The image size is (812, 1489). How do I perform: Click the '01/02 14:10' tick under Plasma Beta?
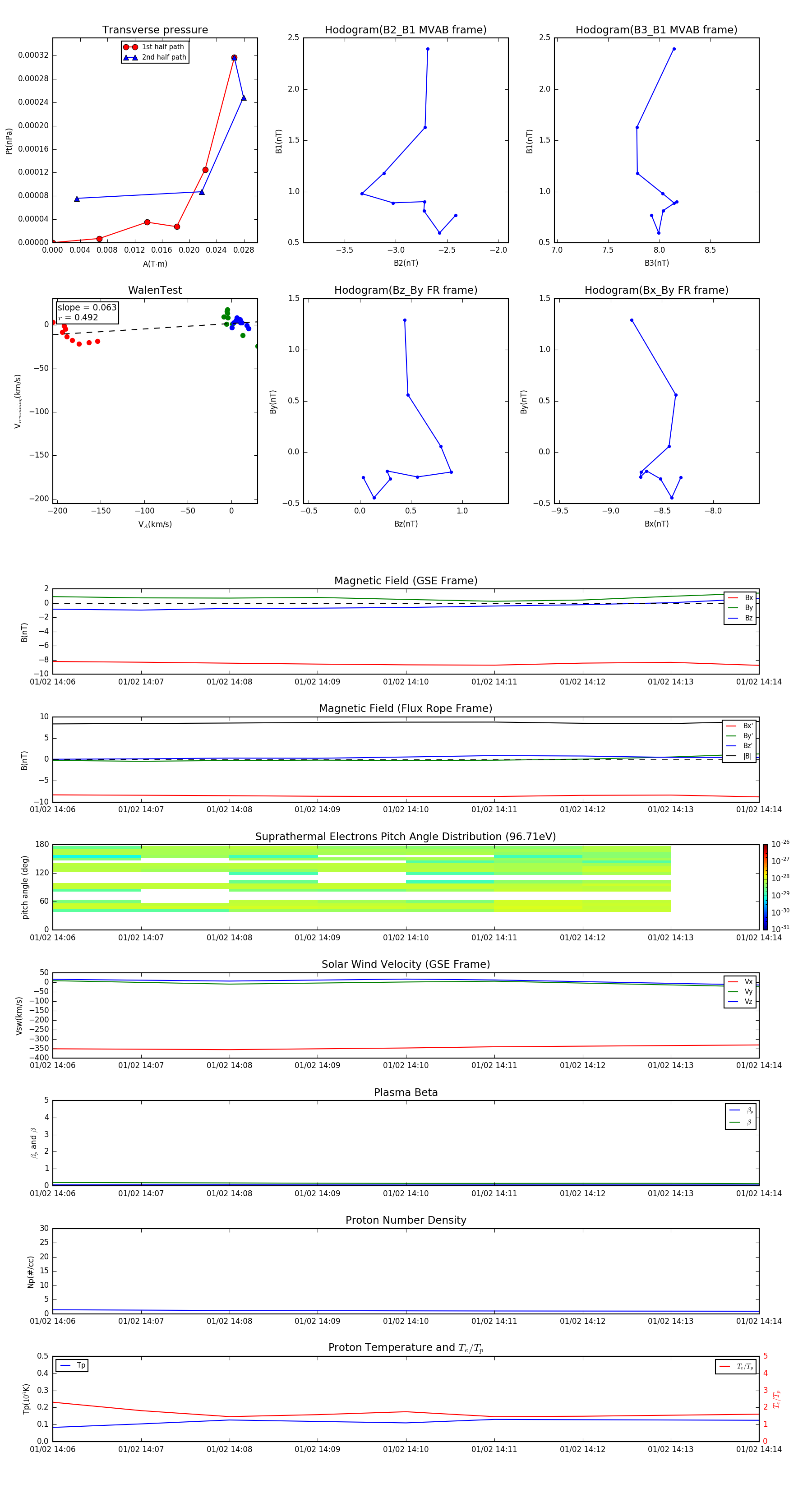coord(406,1193)
